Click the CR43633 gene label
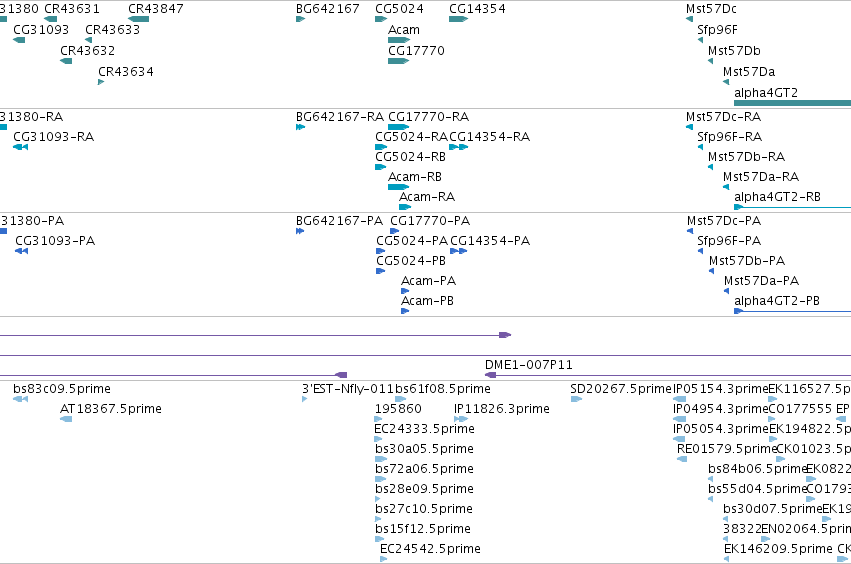The height and width of the screenshot is (564, 851). [x=112, y=29]
